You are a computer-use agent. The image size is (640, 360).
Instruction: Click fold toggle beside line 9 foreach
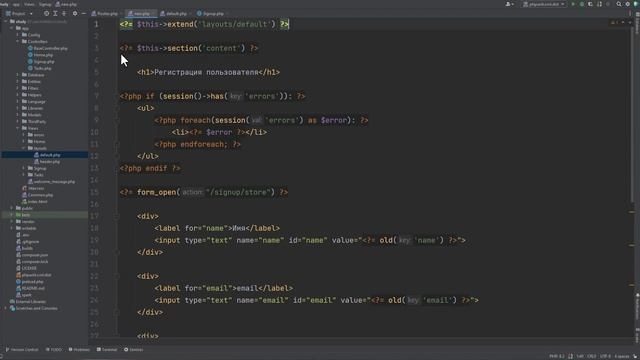116,120
